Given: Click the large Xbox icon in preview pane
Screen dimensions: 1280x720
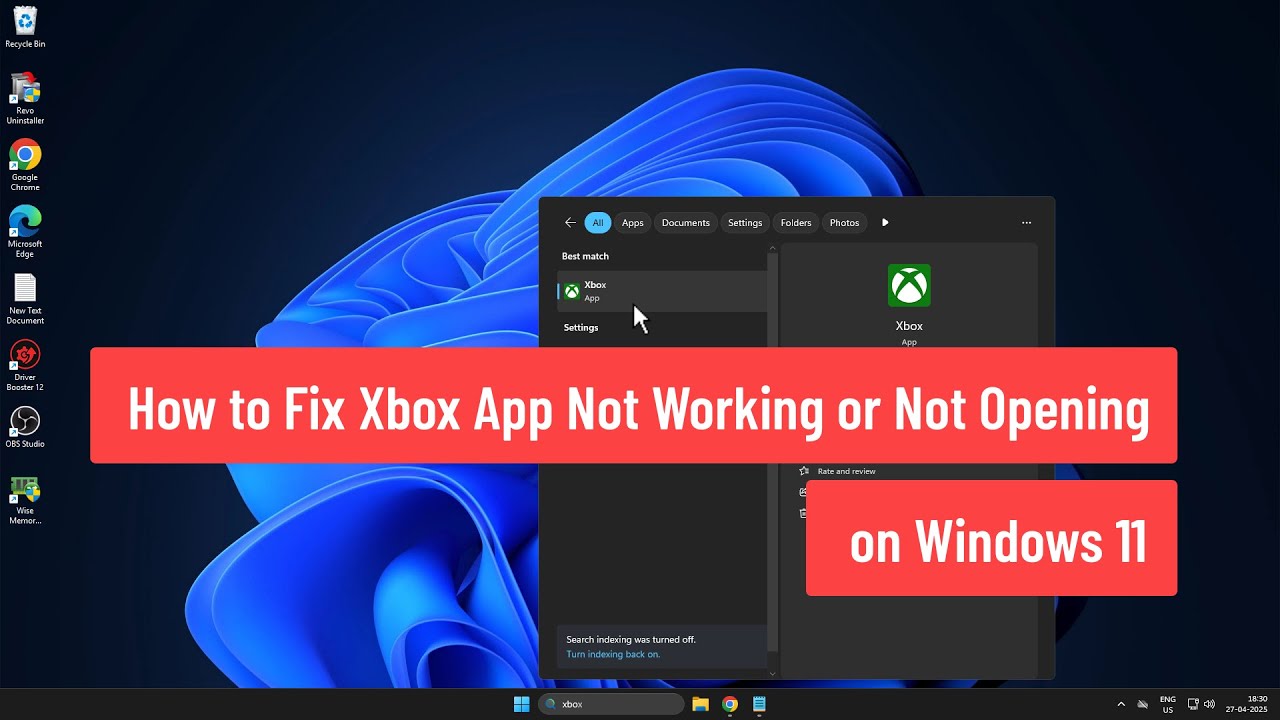Looking at the screenshot, I should tap(909, 286).
